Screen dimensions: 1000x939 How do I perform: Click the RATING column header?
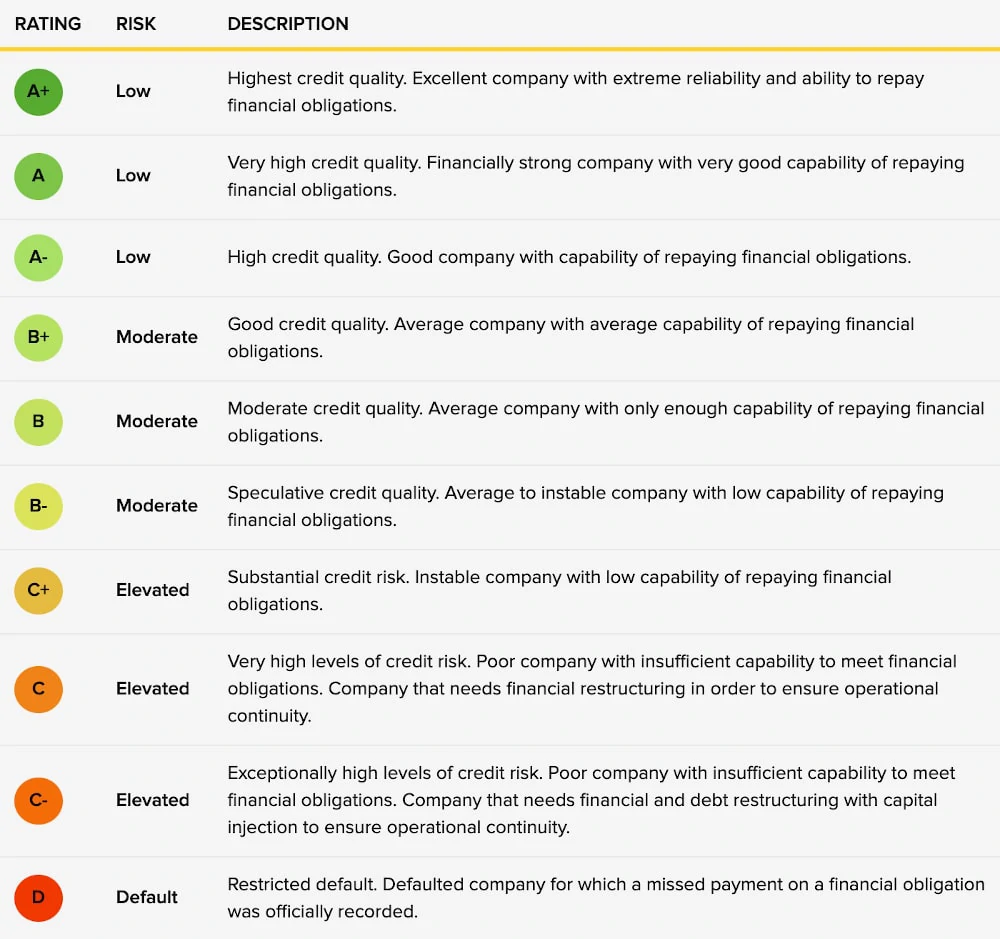coord(48,24)
